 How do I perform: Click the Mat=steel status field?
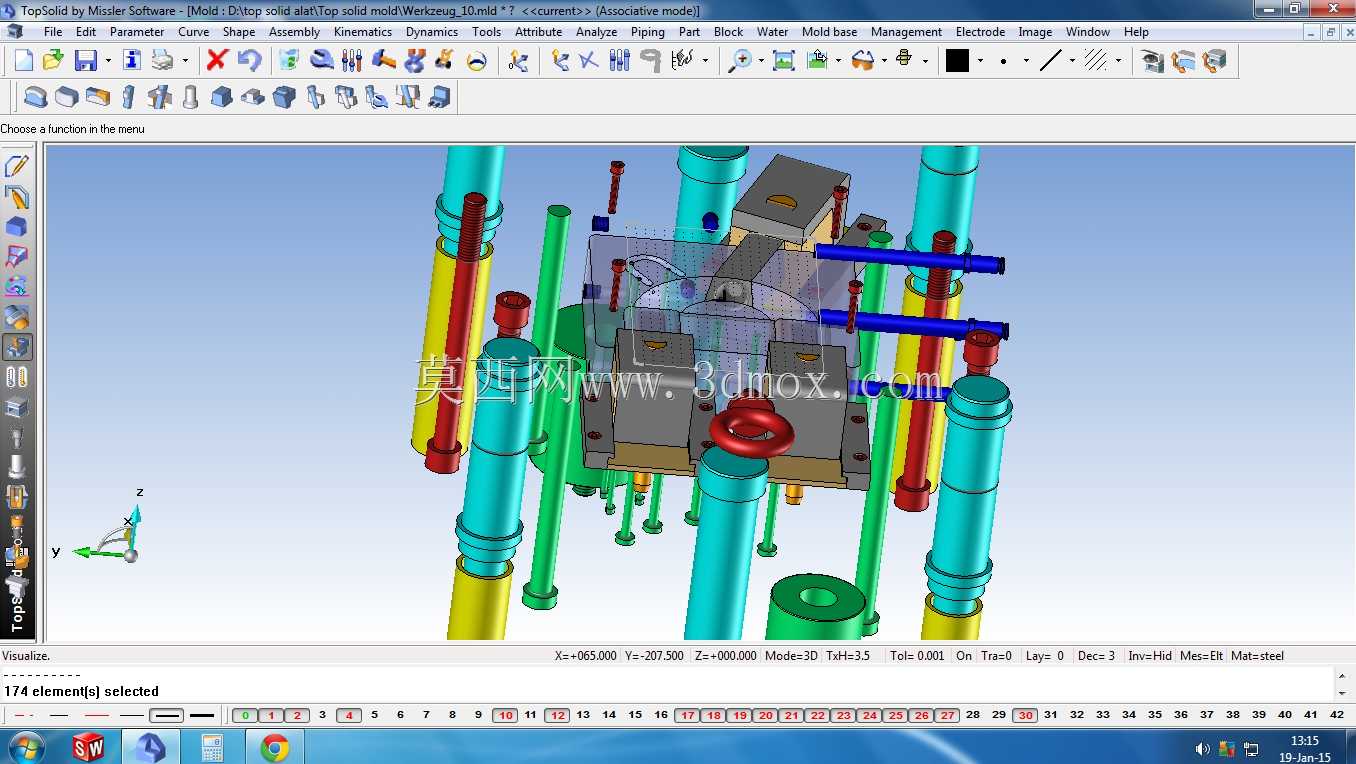pos(1258,656)
